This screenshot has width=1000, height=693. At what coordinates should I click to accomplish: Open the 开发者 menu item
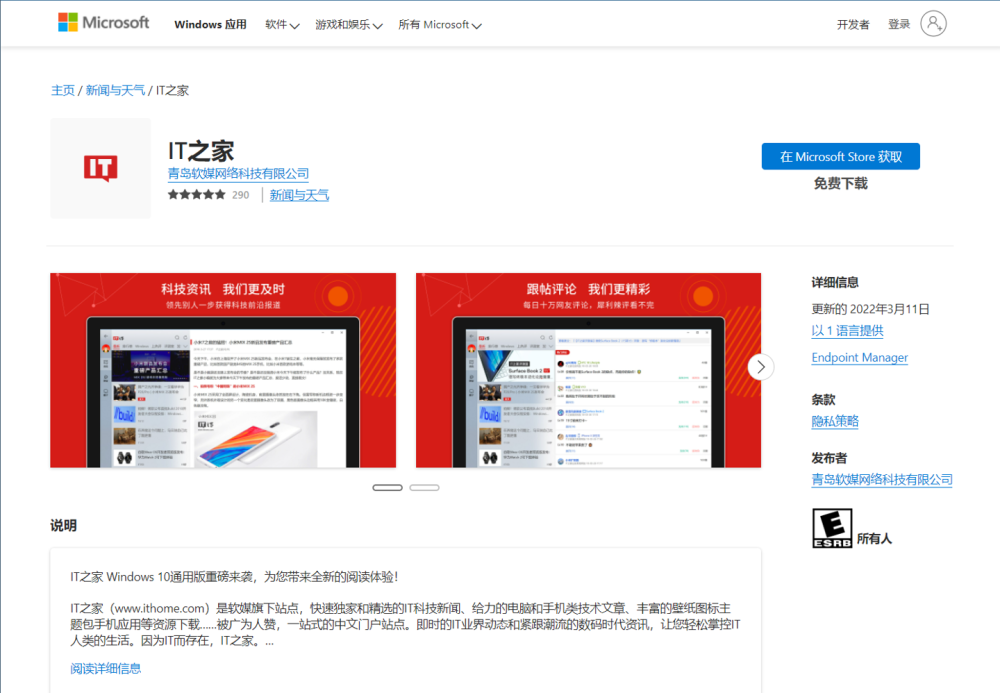(x=853, y=25)
